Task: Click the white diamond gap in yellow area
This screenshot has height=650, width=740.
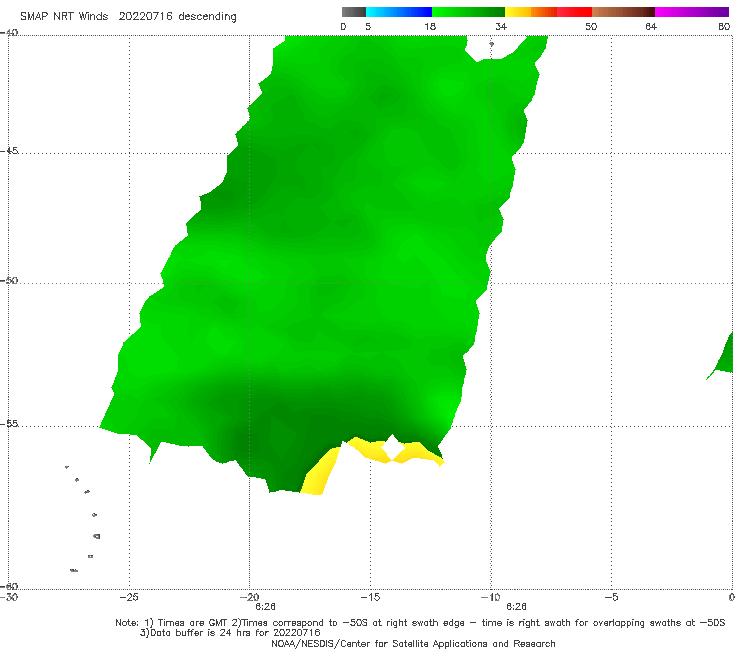Action: 392,447
